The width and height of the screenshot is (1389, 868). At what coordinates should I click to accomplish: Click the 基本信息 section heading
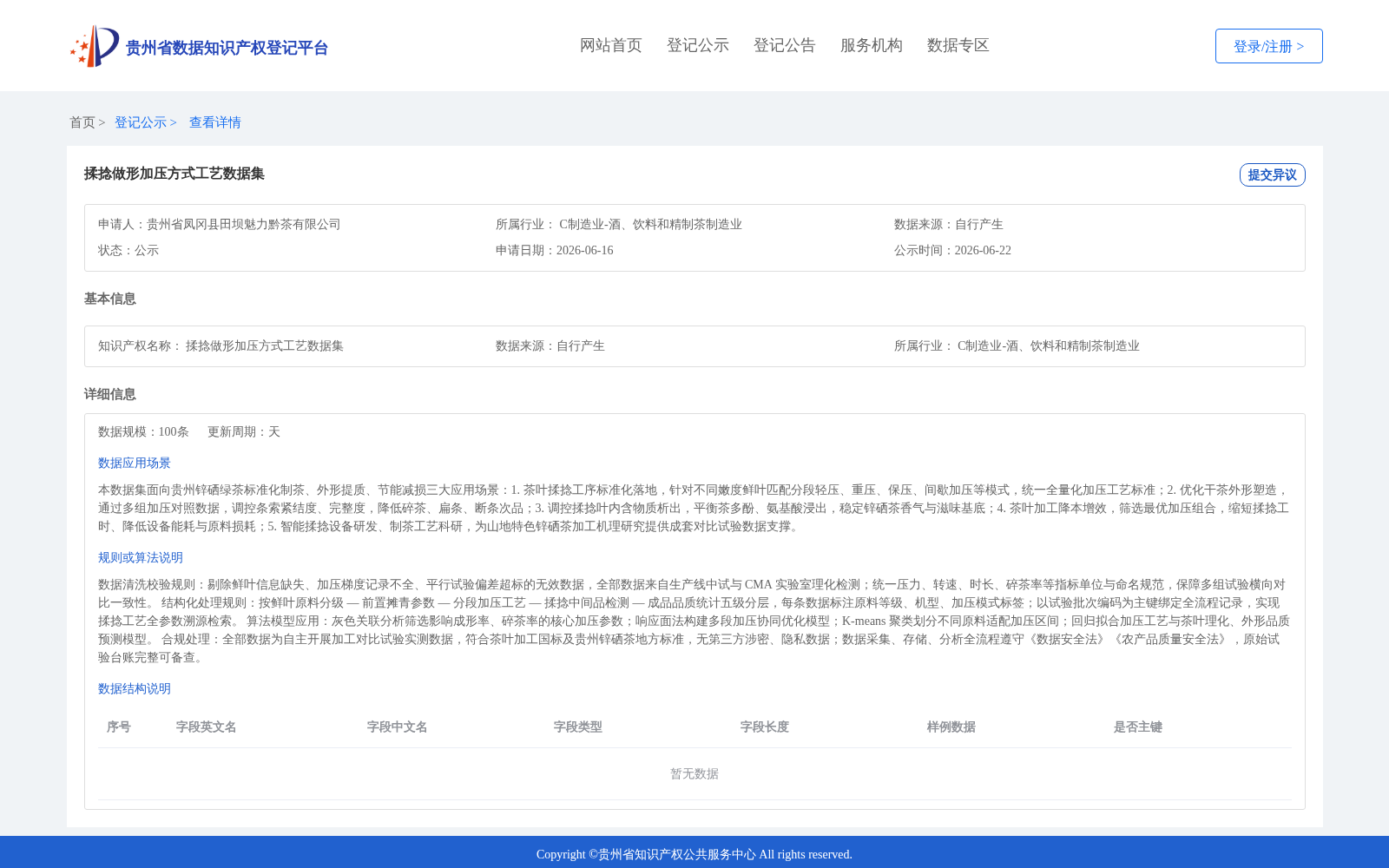[x=110, y=299]
